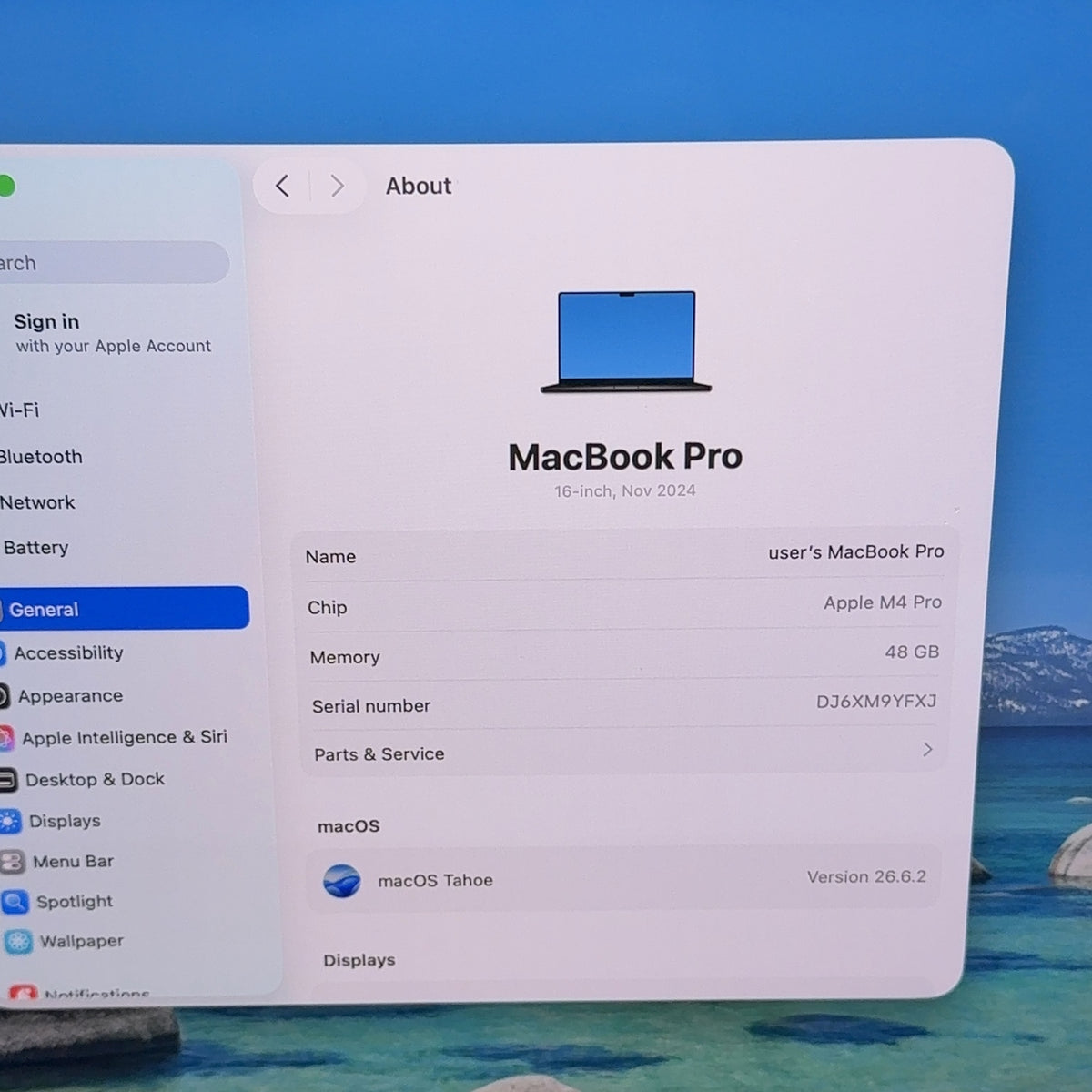This screenshot has height=1092, width=1092.
Task: Click the About page title
Action: coord(419,186)
